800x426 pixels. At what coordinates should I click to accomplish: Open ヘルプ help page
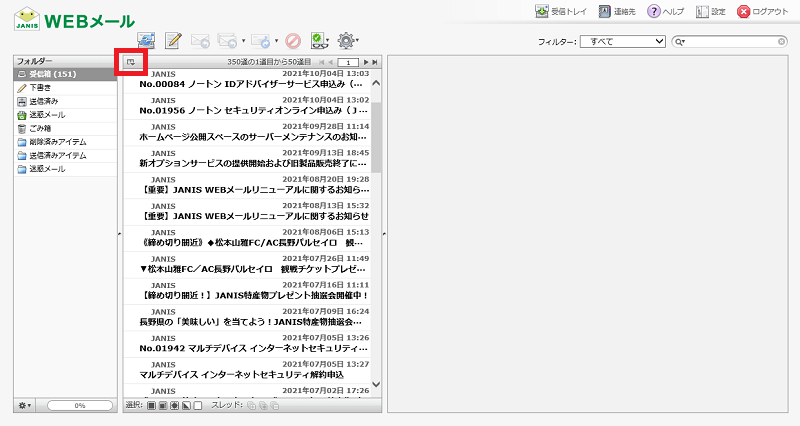tap(665, 11)
